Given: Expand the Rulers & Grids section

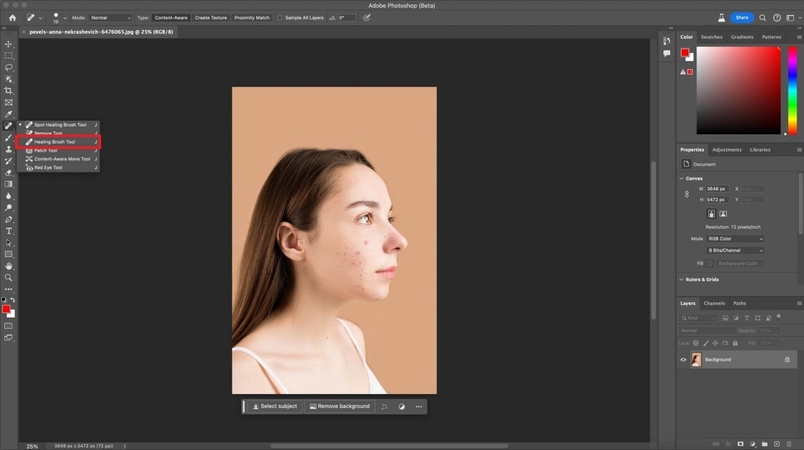Looking at the screenshot, I should tap(700, 280).
